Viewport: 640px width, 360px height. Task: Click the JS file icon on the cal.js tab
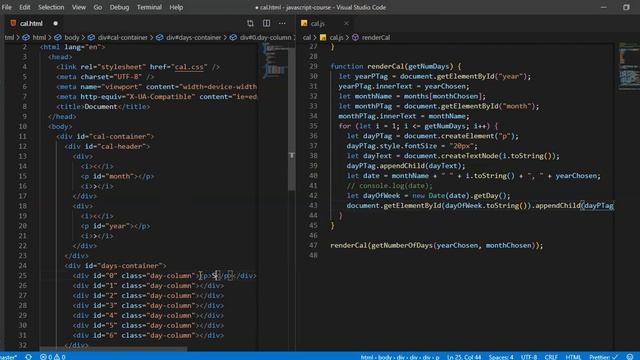[304, 23]
